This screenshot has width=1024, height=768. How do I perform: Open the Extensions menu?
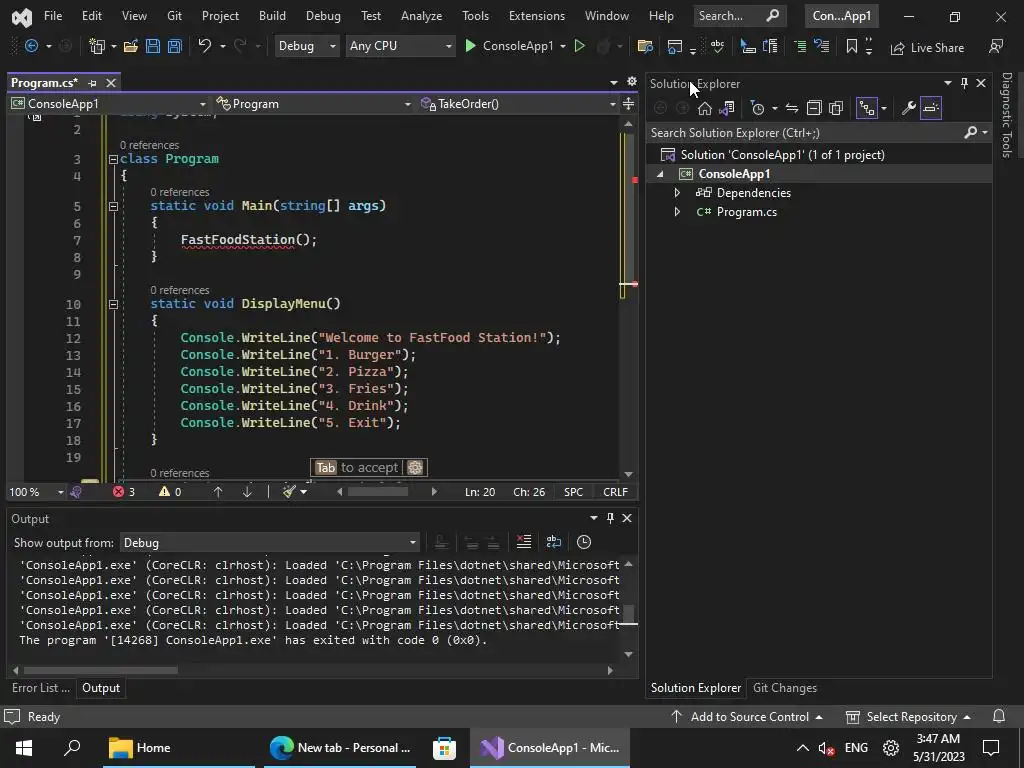click(x=537, y=16)
